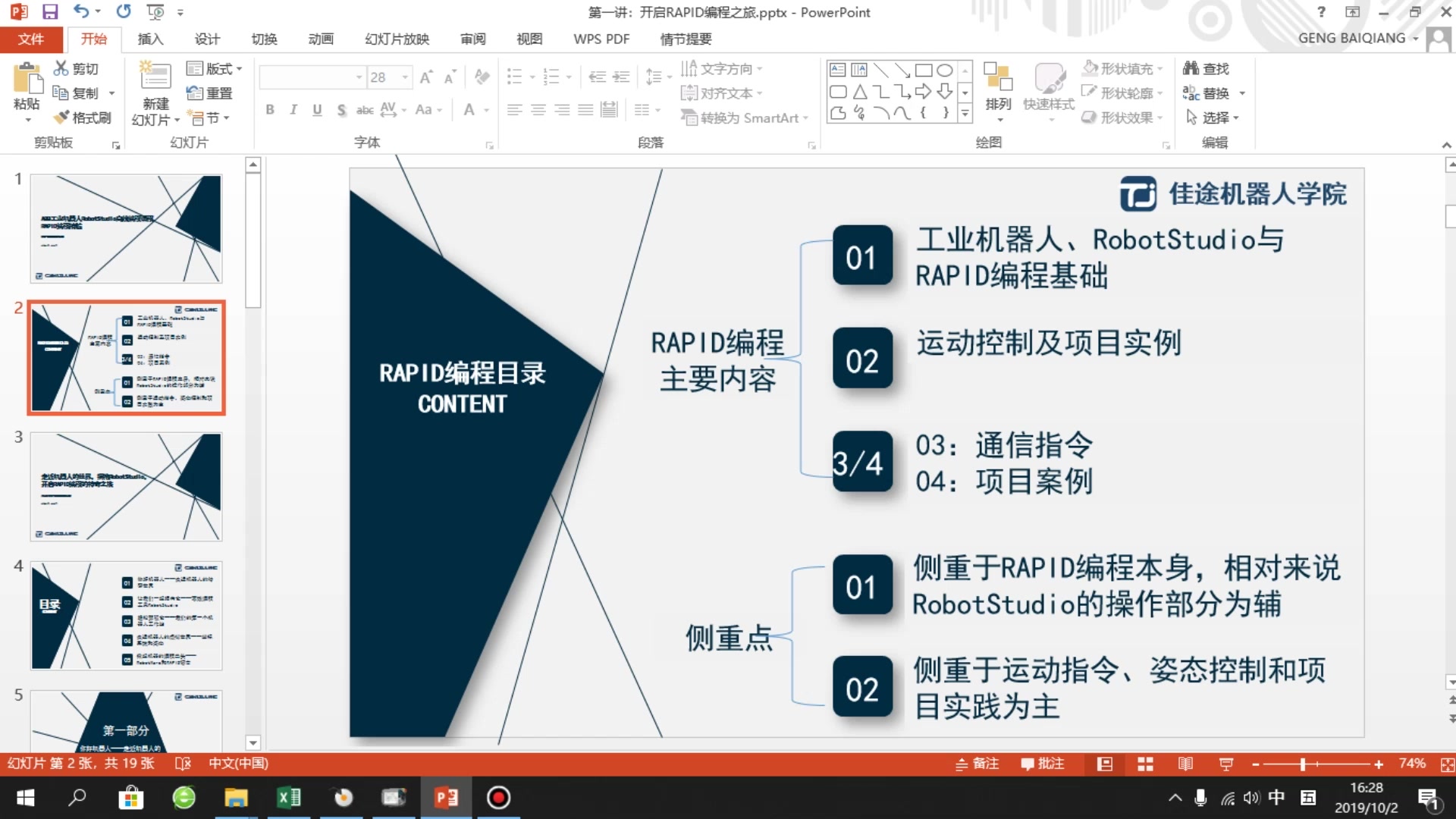Click 替换 Replace button
This screenshot has height=819, width=1456.
pyautogui.click(x=1214, y=93)
